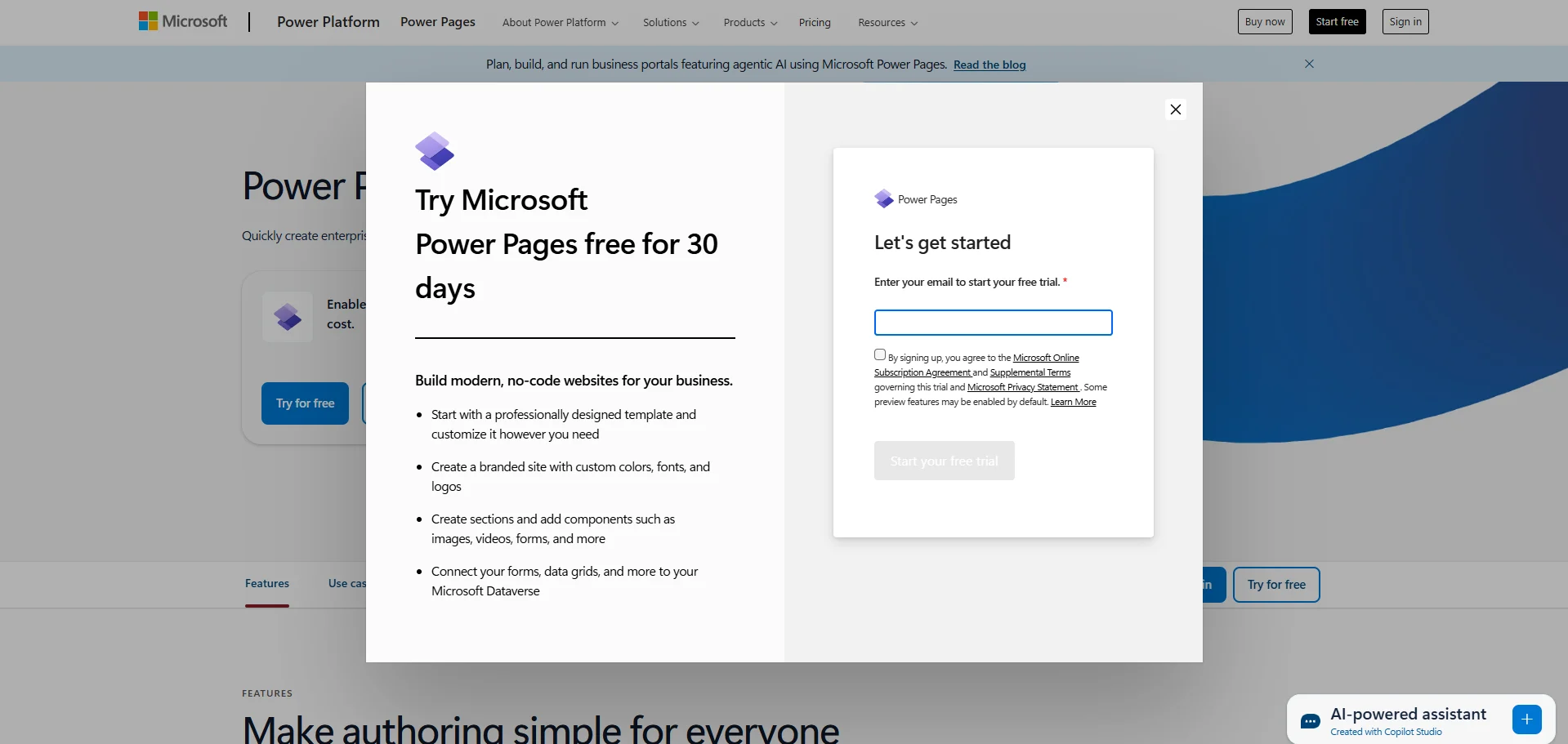Go to Power Platform home link
Viewport: 1568px width, 744px height.
coord(328,22)
